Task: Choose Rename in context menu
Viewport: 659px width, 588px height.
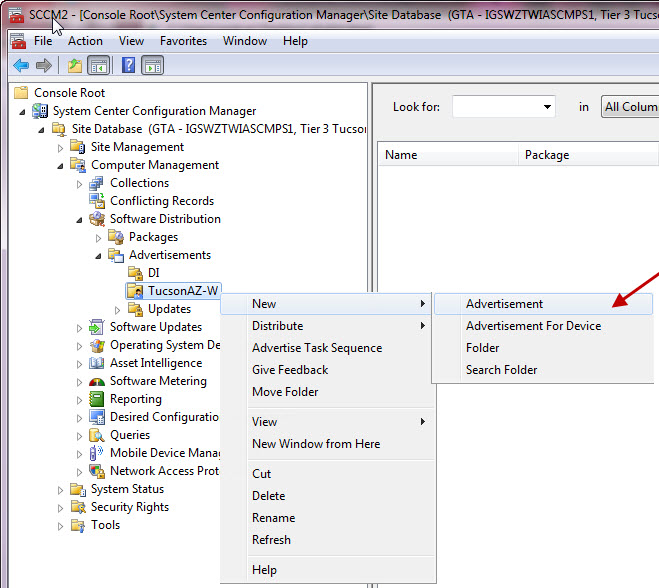Action: (327, 518)
